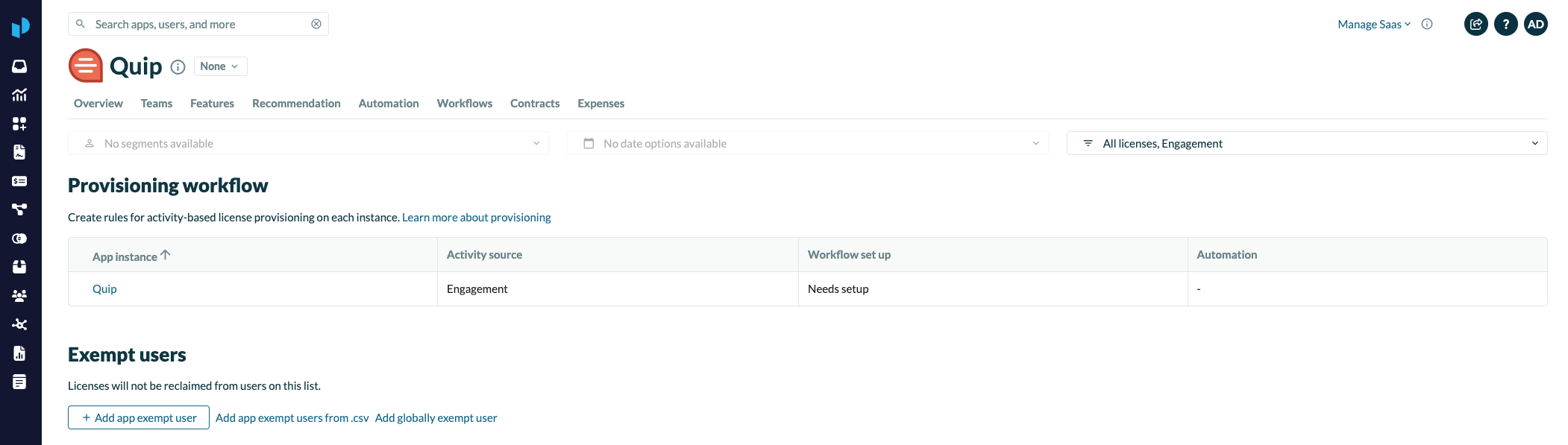Viewport: 1568px width, 445px height.
Task: Open the inbox tray icon in sidebar
Action: pos(19,66)
